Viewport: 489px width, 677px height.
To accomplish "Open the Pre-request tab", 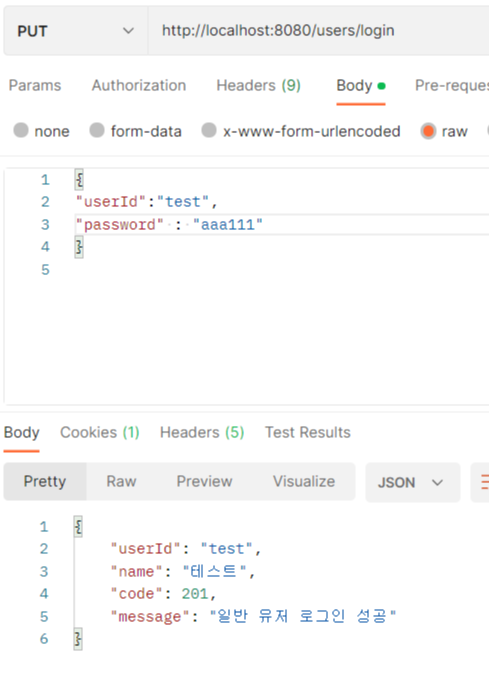I will point(452,85).
